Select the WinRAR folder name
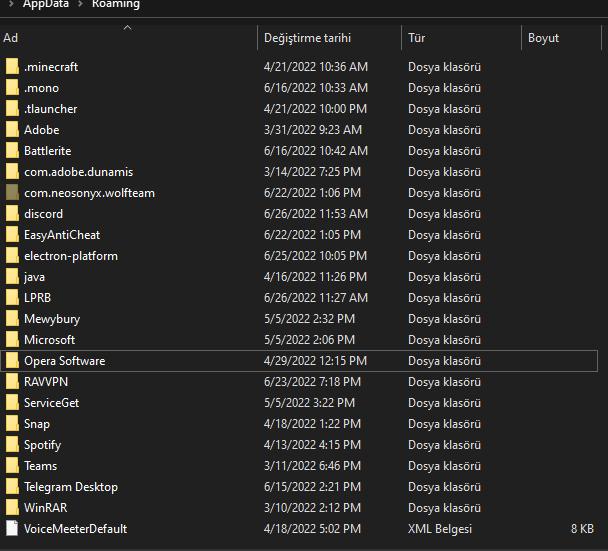The image size is (608, 551). tap(46, 508)
